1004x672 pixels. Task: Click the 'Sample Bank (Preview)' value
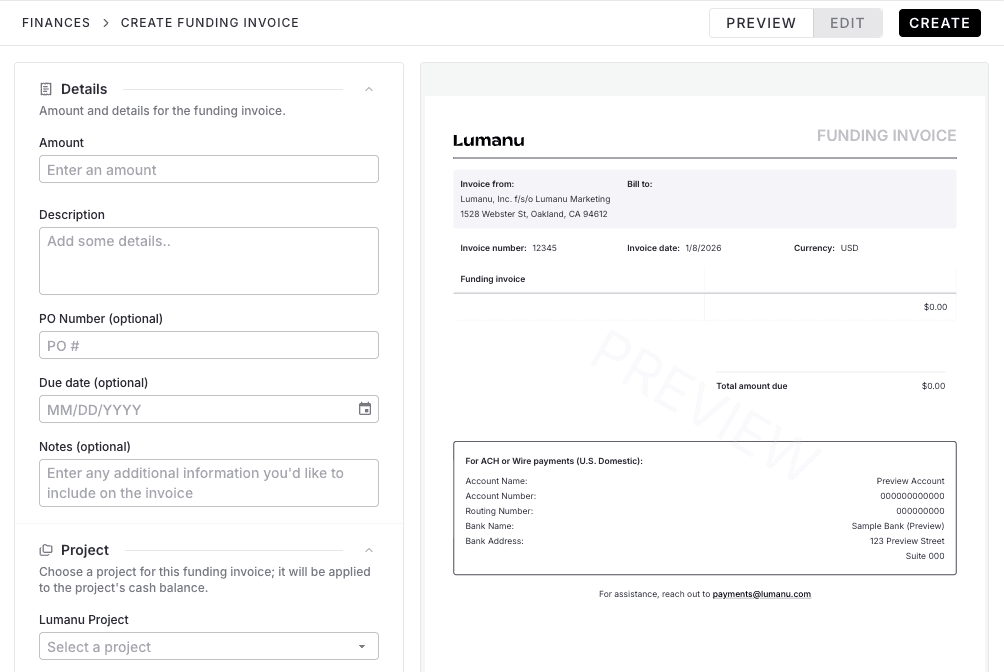tap(898, 526)
